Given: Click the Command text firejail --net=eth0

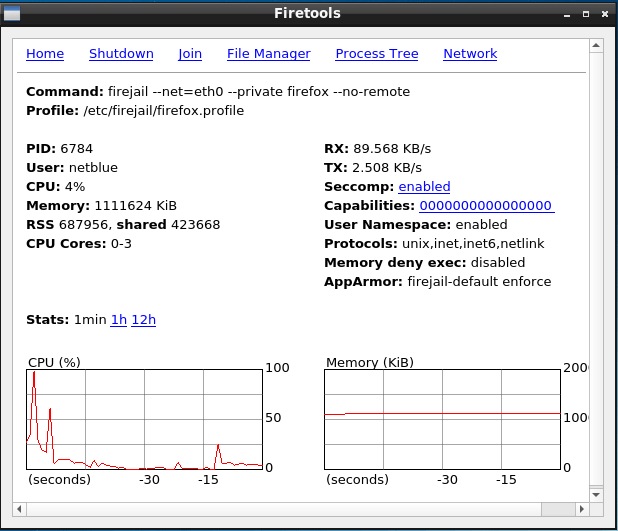Looking at the screenshot, I should tap(166, 92).
